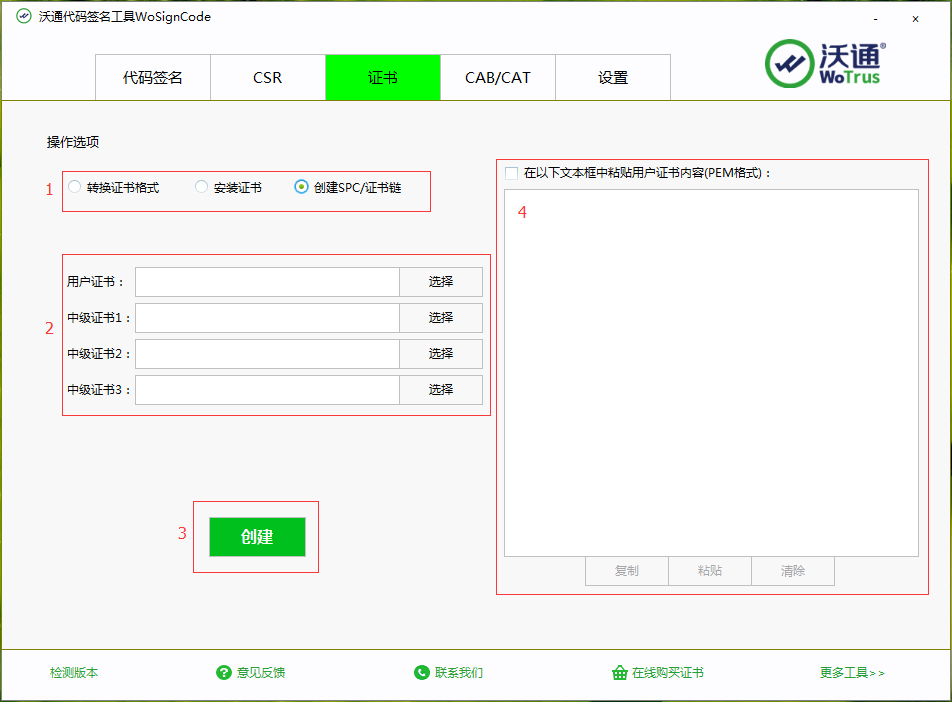Click into the 中级证书1 path field
The height and width of the screenshot is (702, 952).
click(x=267, y=318)
